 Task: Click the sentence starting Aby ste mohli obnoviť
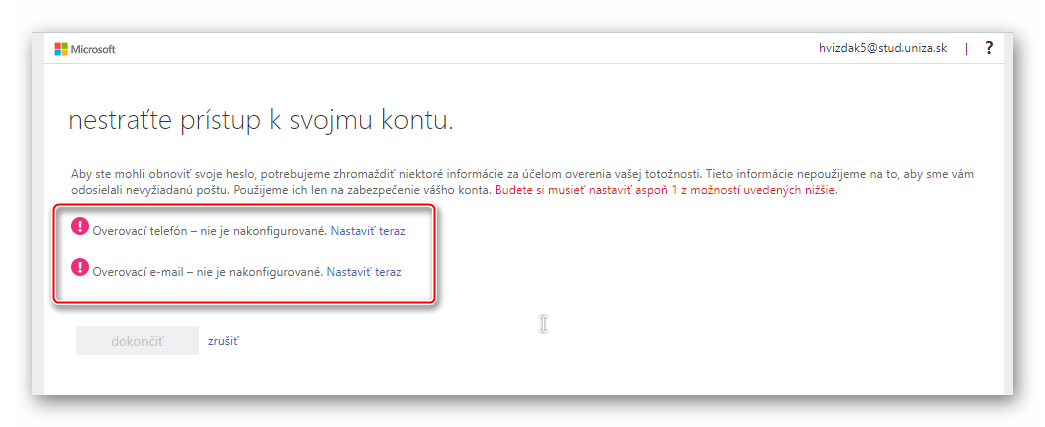(380, 174)
